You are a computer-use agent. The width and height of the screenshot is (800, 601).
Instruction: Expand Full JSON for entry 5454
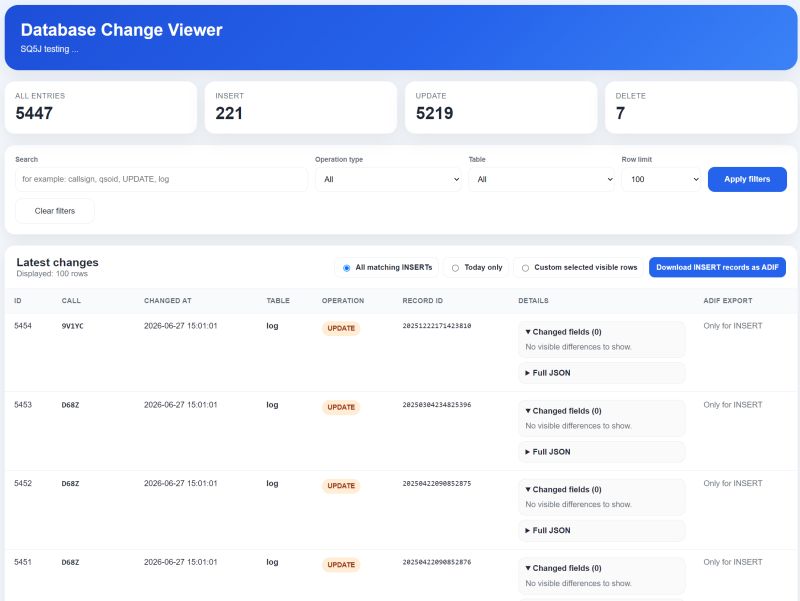[x=547, y=373]
